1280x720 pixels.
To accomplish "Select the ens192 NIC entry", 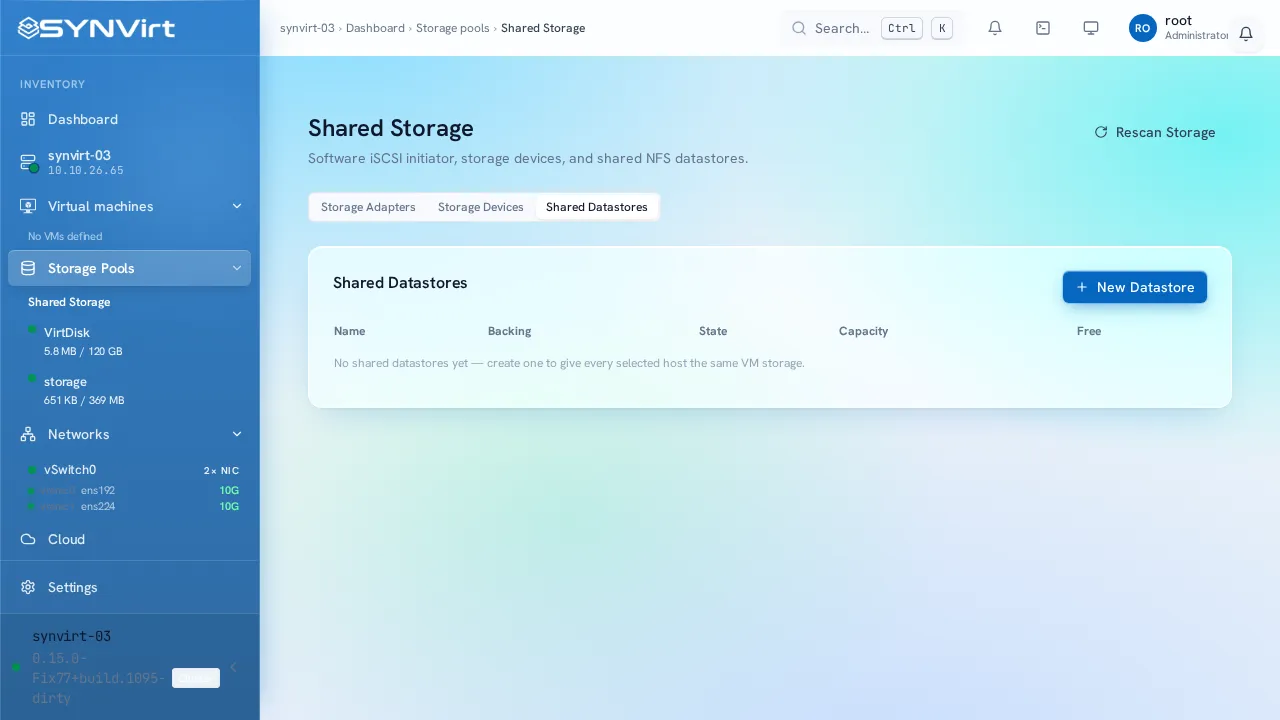I will [98, 491].
